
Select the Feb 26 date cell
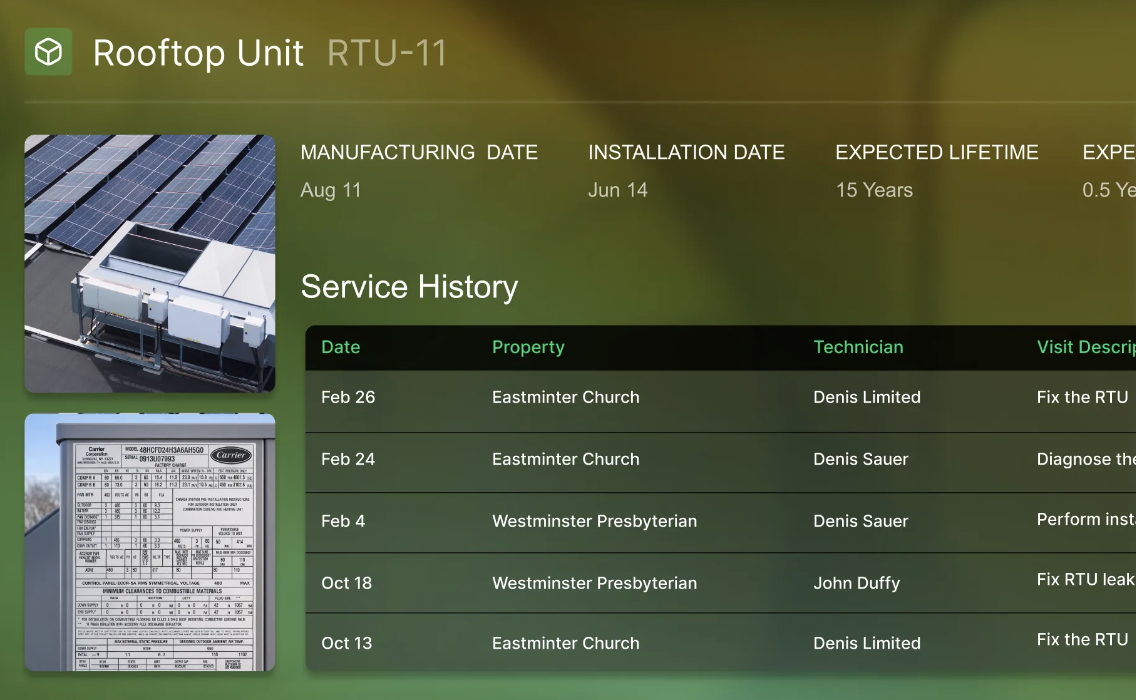pos(348,397)
